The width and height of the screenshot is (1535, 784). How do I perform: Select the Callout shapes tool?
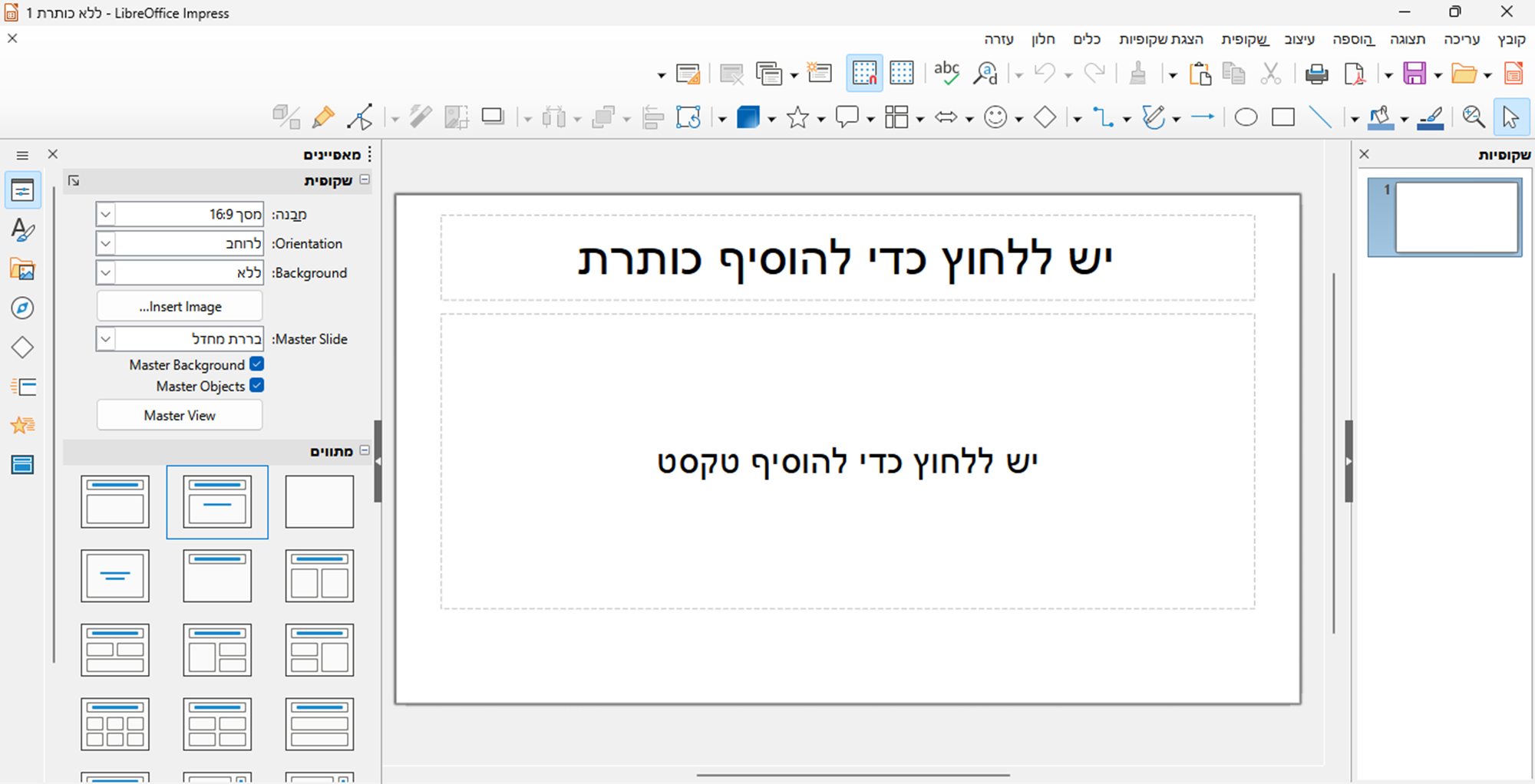(847, 117)
